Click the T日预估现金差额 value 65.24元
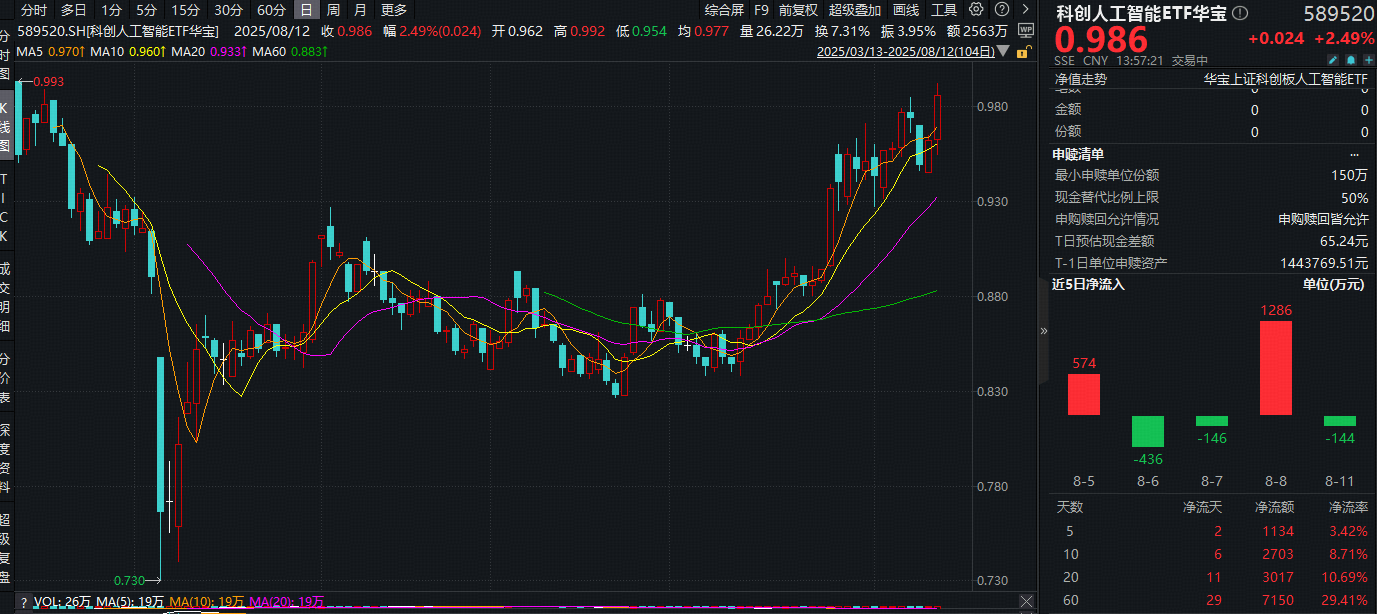 pyautogui.click(x=1343, y=241)
